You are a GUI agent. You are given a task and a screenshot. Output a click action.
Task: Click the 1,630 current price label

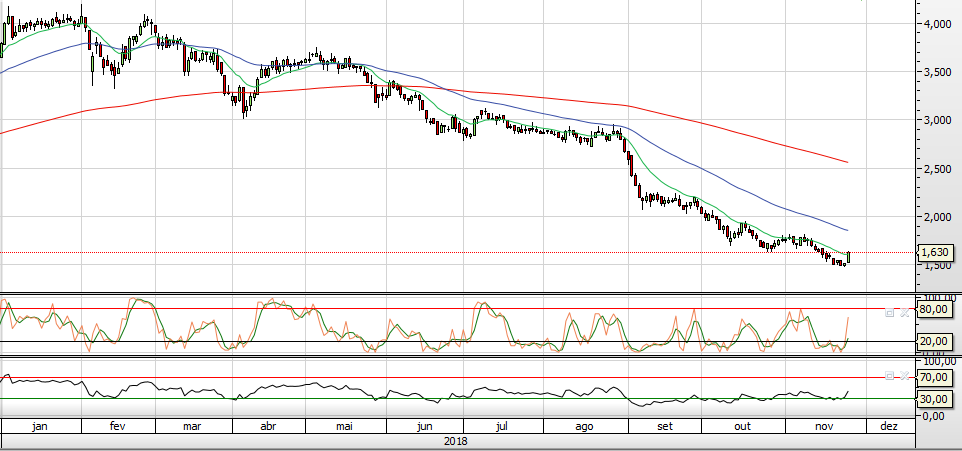click(x=935, y=253)
